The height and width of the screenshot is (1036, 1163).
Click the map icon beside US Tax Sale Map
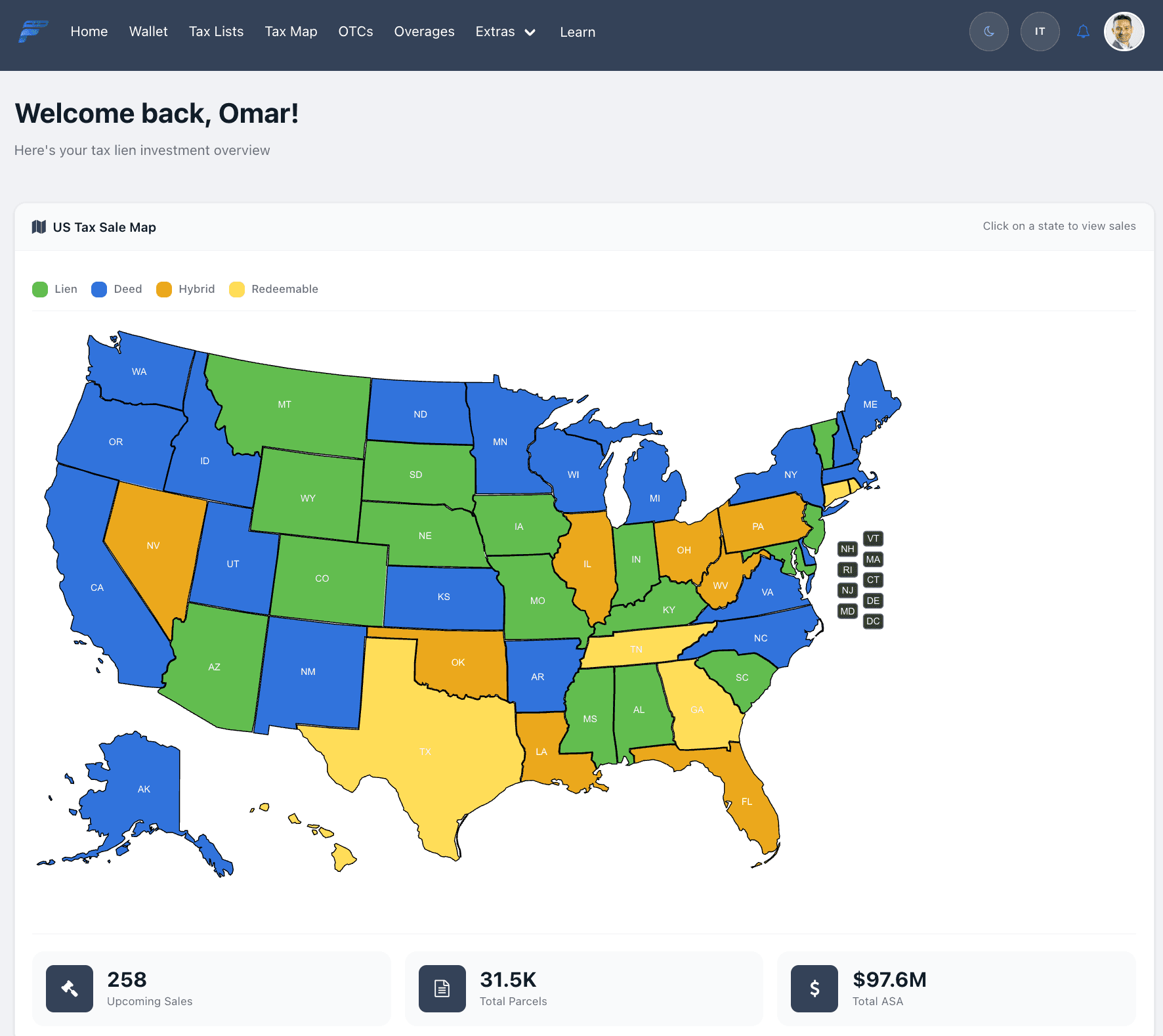point(39,227)
